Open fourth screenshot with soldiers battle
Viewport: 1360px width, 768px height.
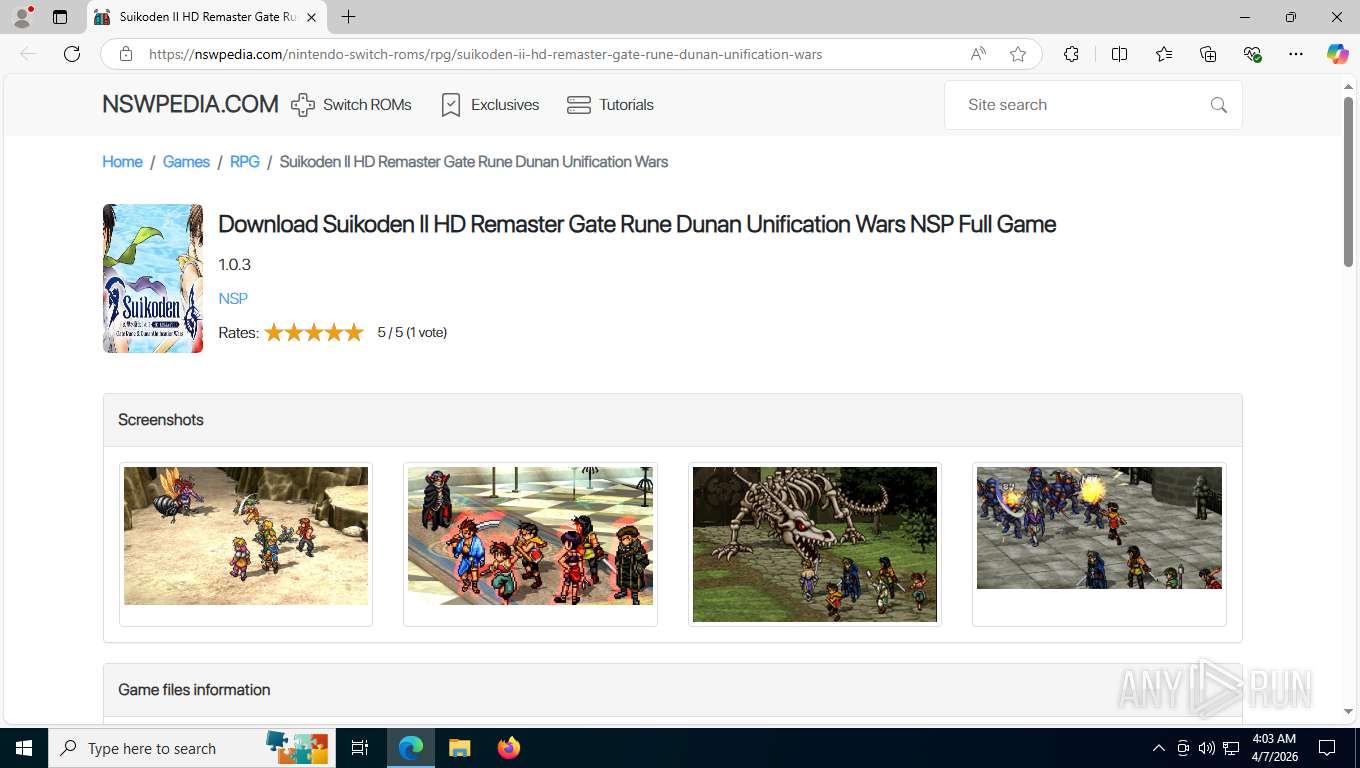pos(1099,528)
